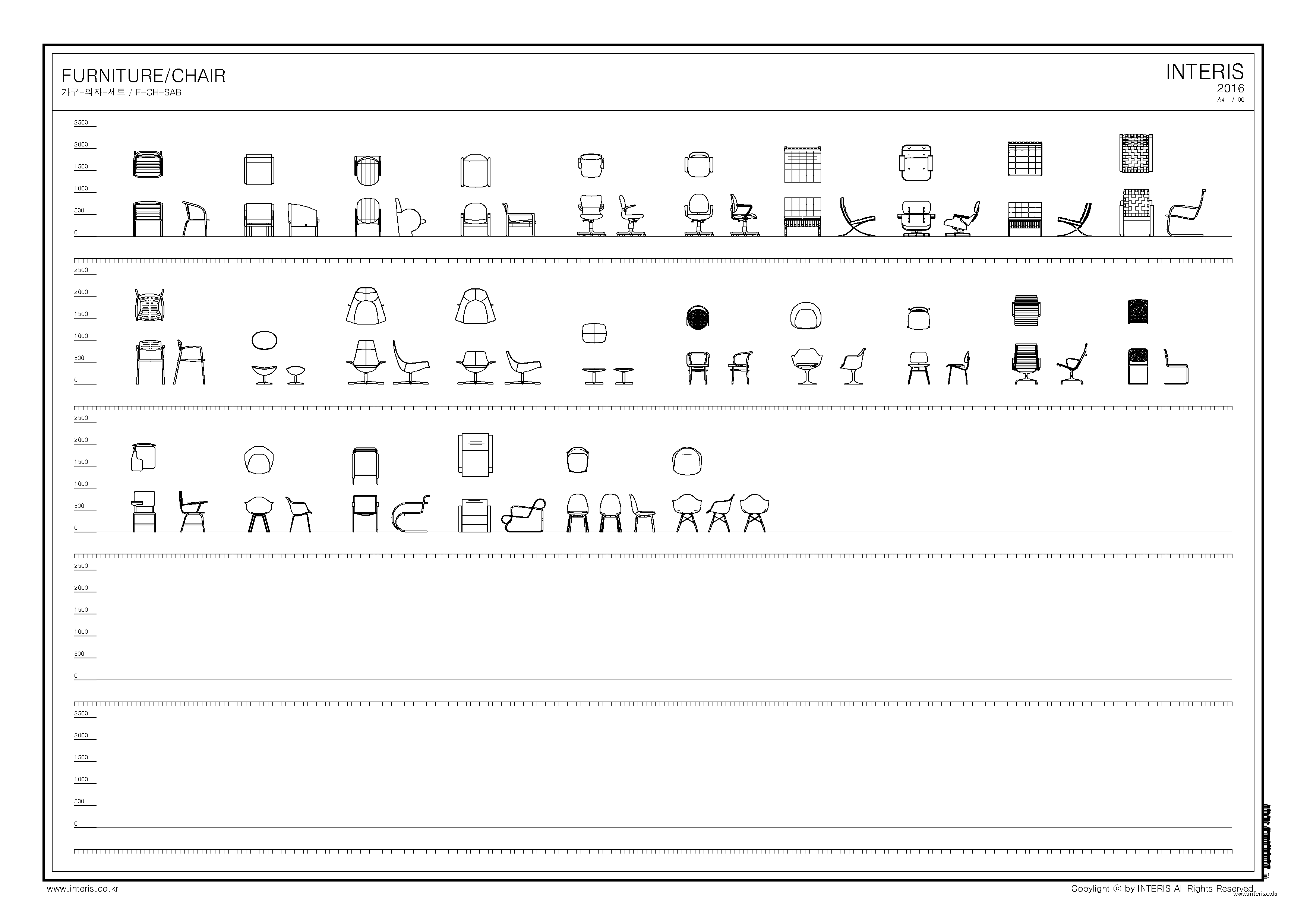Click the black square cane chair plan
The width and height of the screenshot is (1307, 924).
(x=1138, y=312)
